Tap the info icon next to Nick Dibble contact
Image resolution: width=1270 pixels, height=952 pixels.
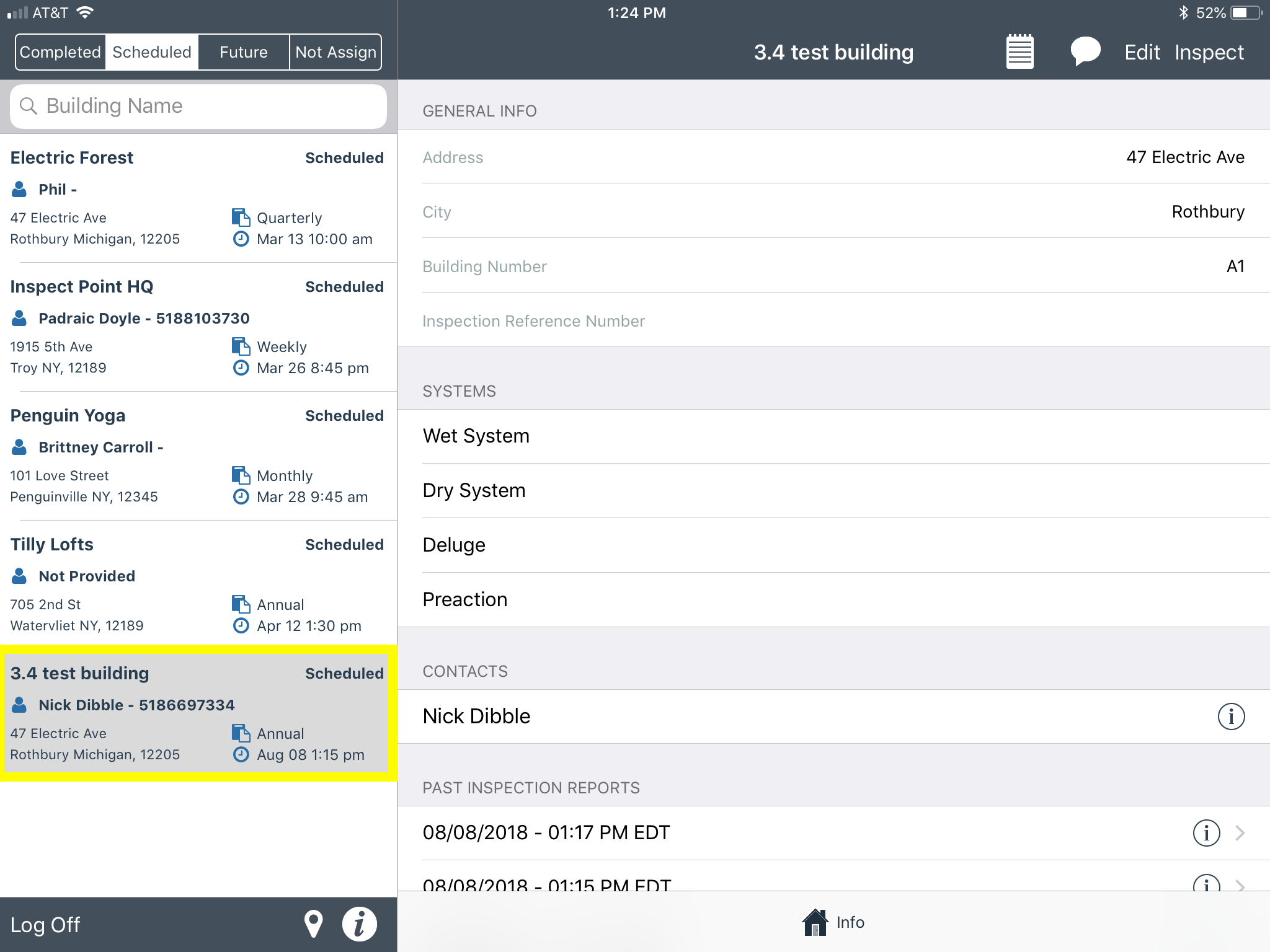click(x=1233, y=716)
